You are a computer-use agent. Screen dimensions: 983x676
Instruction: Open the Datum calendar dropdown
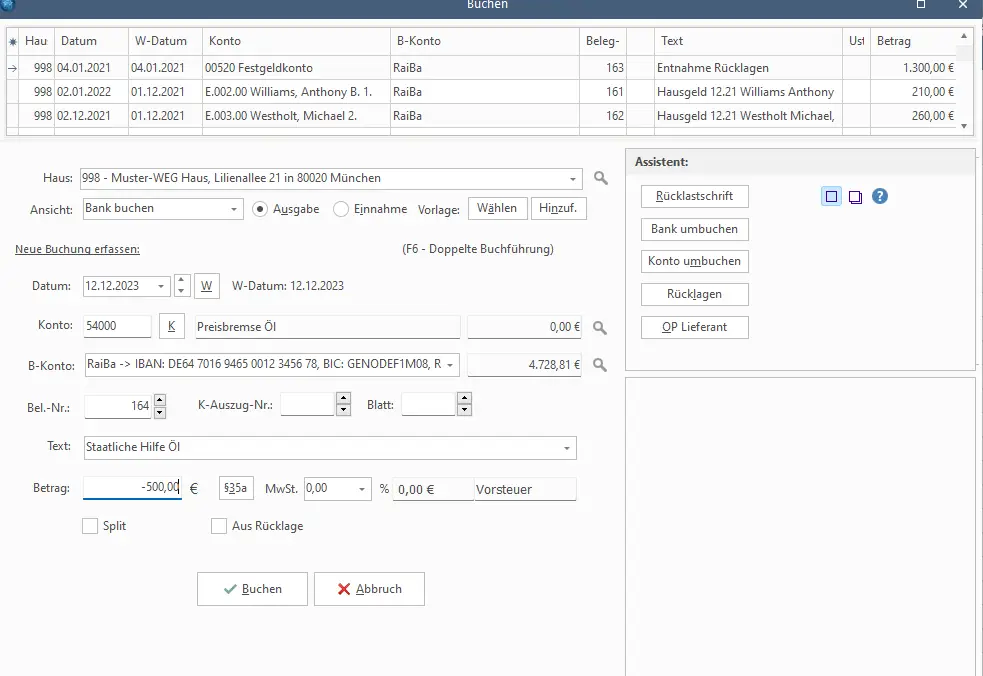tap(160, 286)
